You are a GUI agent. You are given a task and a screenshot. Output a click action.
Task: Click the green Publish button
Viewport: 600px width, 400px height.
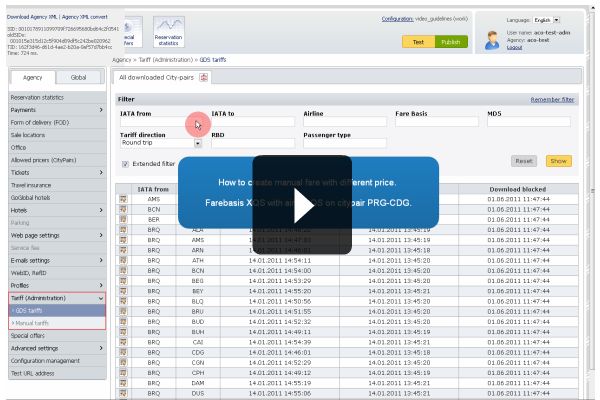(450, 41)
